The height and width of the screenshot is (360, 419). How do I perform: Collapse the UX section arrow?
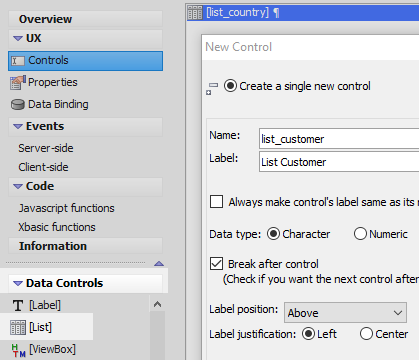point(18,38)
